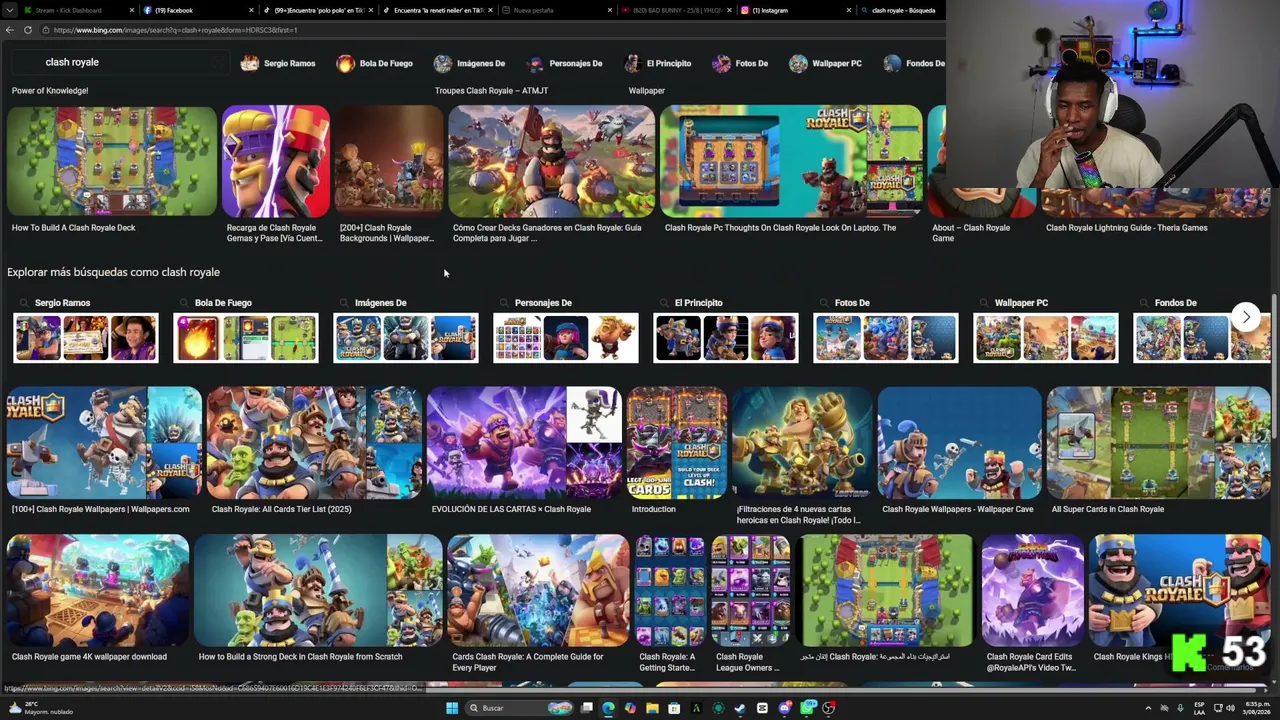Launch Copilot from the taskbar
Viewport: 1280px width, 720px height.
pyautogui.click(x=630, y=708)
